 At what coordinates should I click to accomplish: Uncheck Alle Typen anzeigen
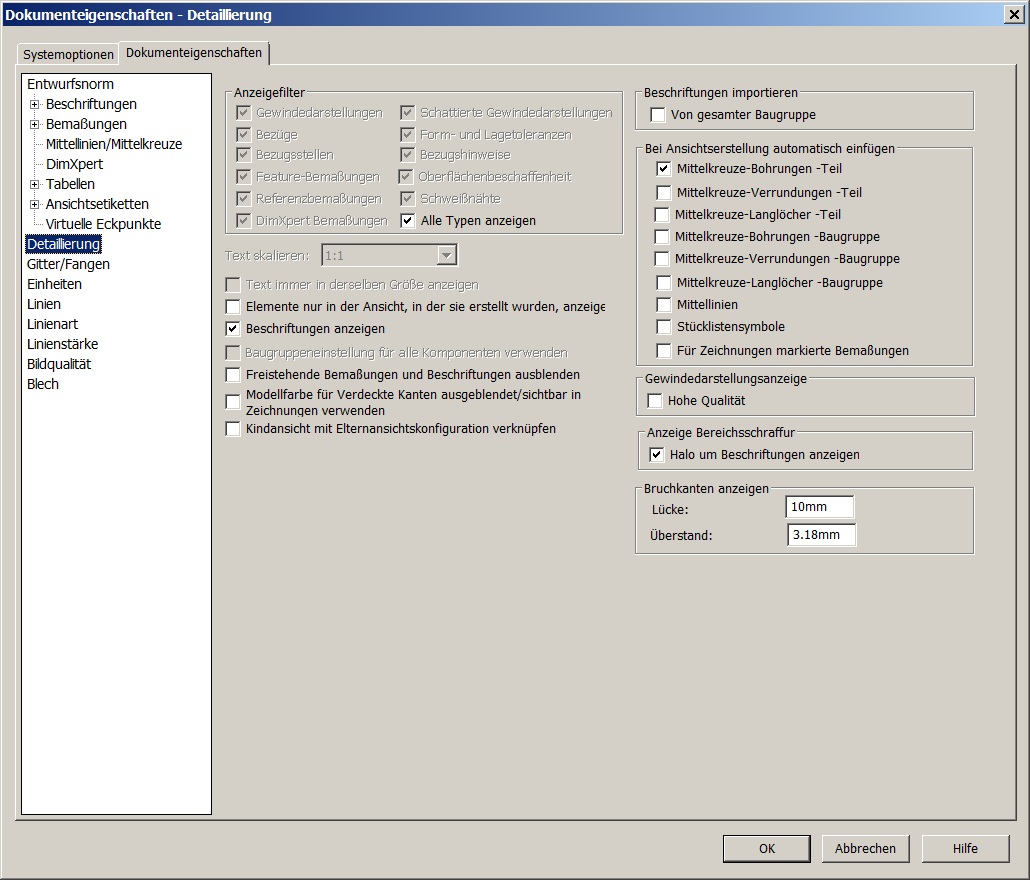click(408, 221)
